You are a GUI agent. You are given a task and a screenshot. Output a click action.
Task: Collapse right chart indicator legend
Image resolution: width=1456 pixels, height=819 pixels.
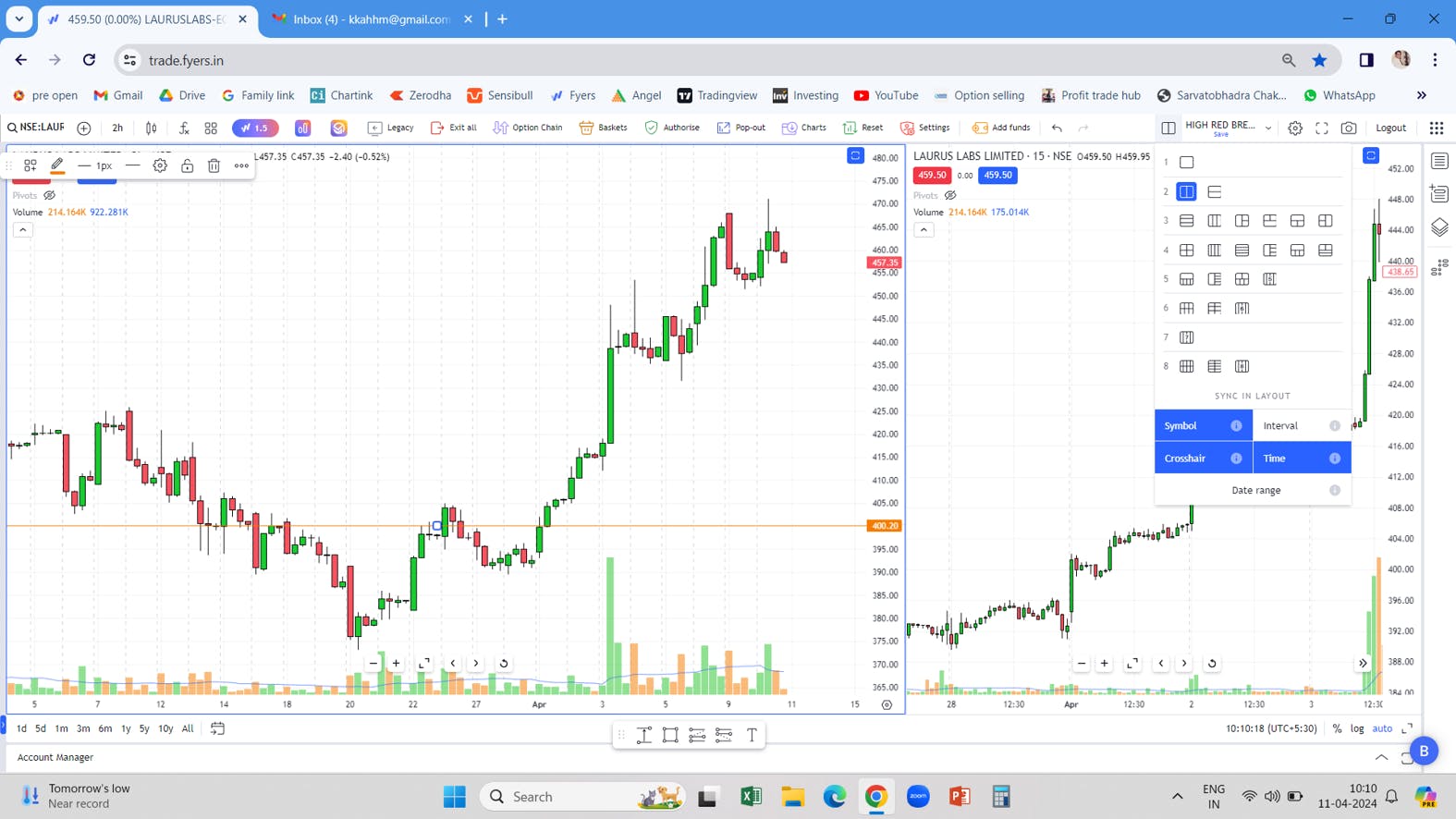pos(924,230)
